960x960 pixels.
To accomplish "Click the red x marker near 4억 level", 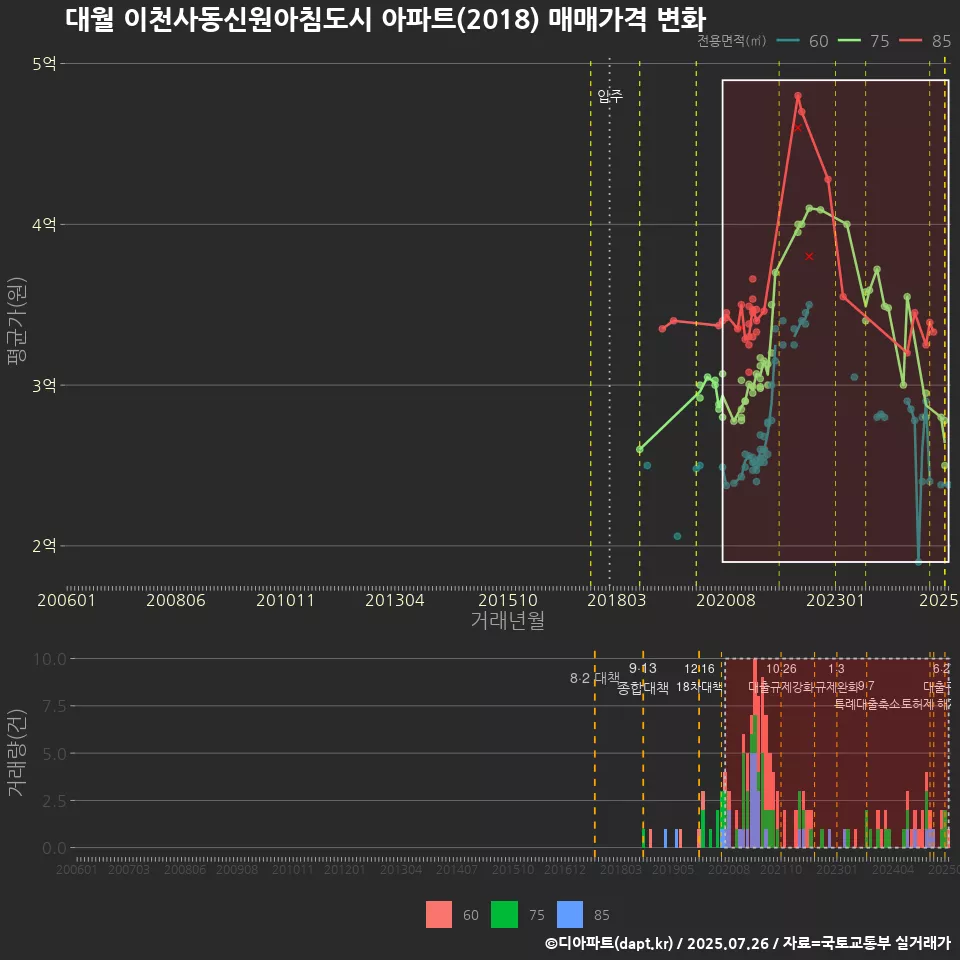I will [x=809, y=256].
